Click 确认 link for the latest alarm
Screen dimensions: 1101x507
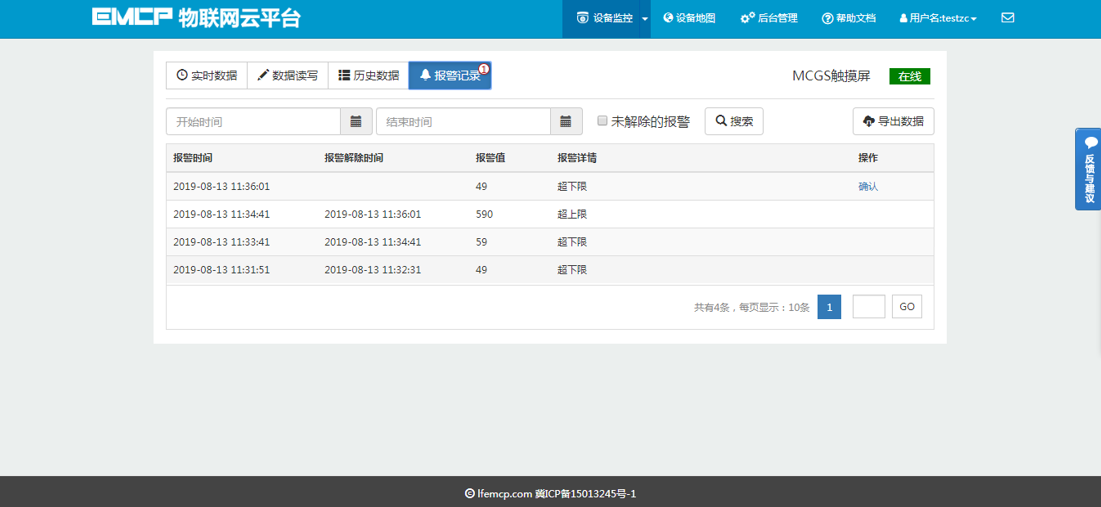click(868, 186)
